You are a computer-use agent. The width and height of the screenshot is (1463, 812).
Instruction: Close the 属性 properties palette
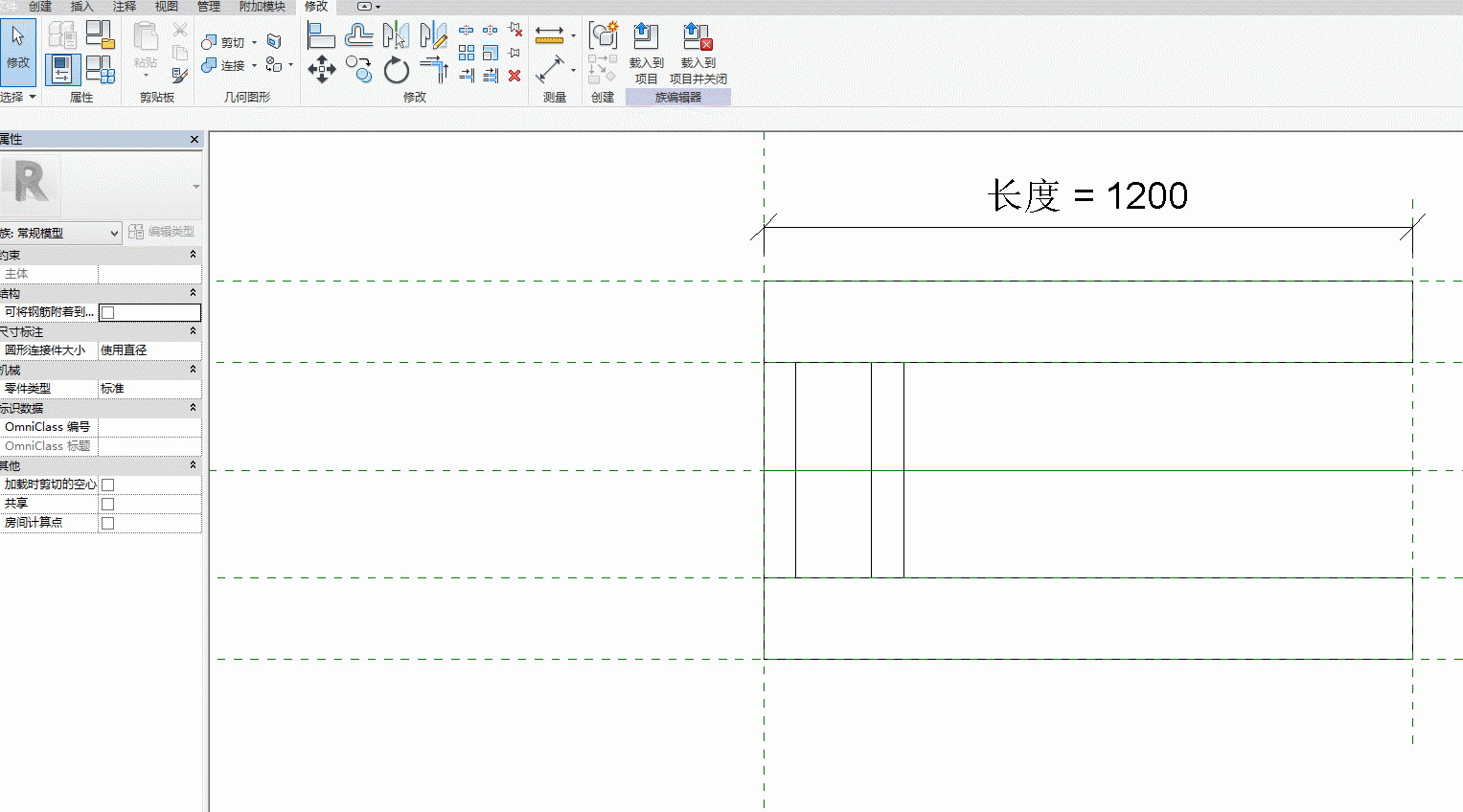pyautogui.click(x=194, y=140)
